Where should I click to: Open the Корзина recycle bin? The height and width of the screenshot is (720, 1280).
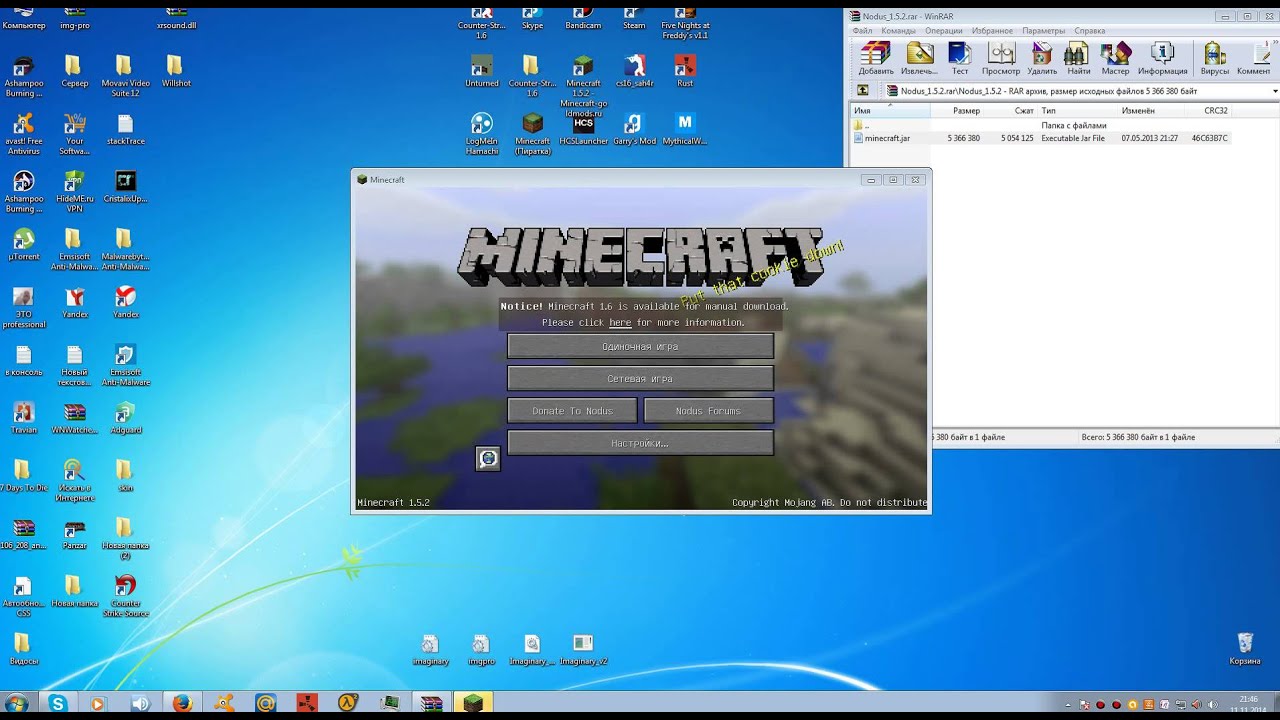click(1245, 649)
